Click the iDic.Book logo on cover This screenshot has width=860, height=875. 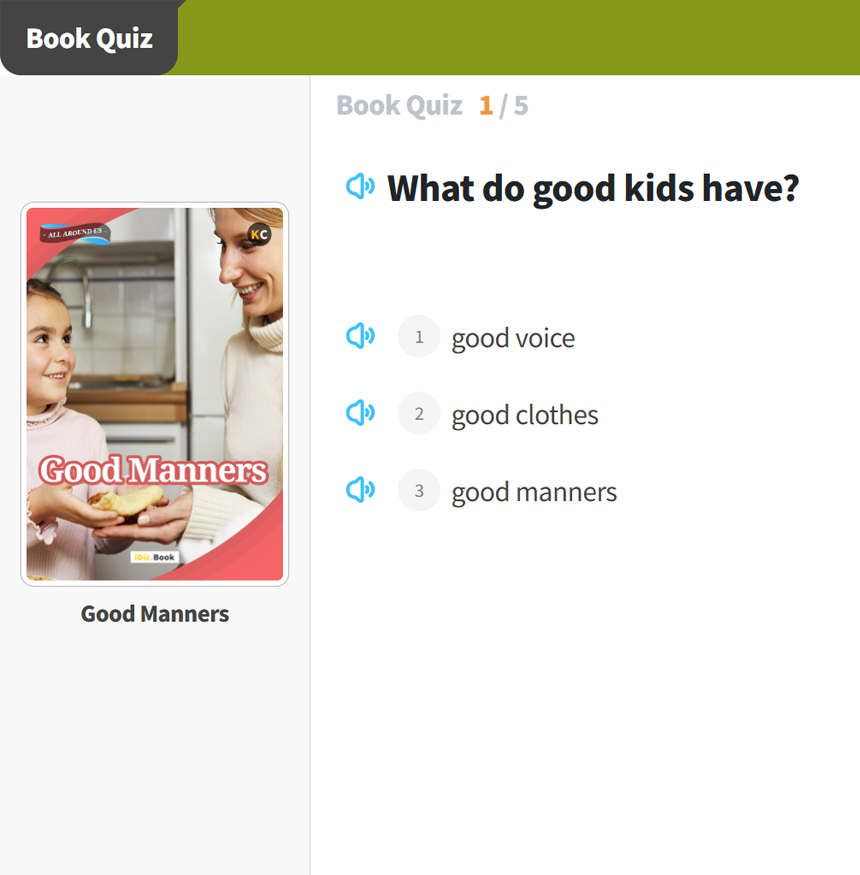point(154,557)
